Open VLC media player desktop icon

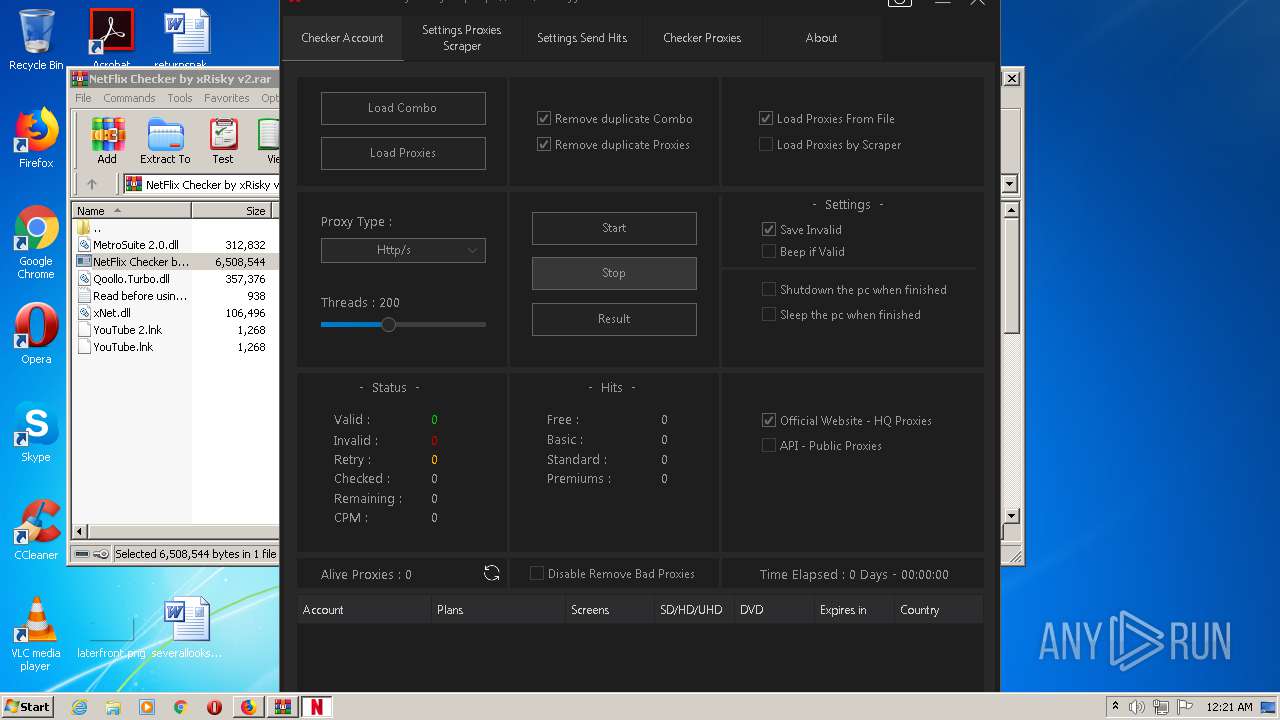point(35,634)
